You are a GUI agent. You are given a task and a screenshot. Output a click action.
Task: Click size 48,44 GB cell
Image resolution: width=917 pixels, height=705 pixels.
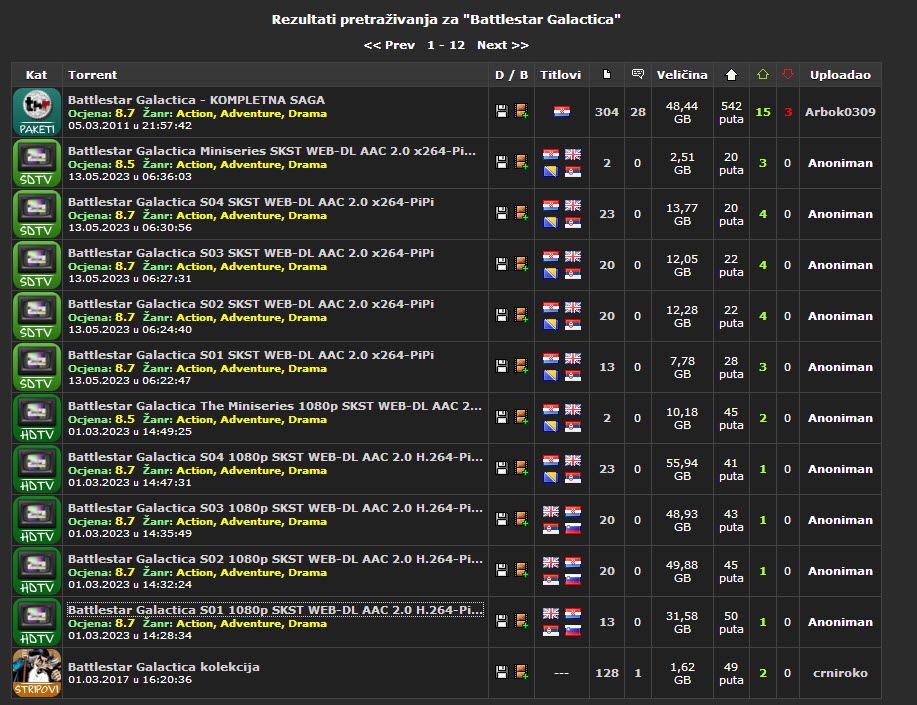(682, 112)
